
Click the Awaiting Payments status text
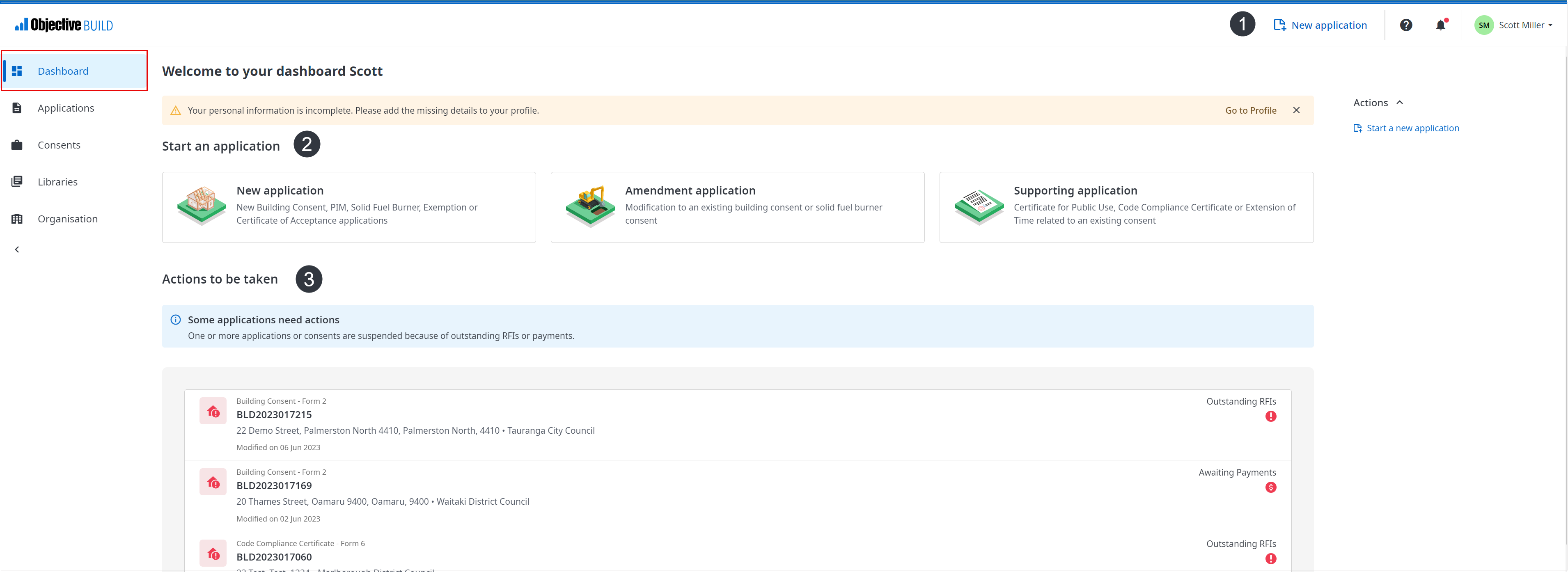pyautogui.click(x=1237, y=473)
